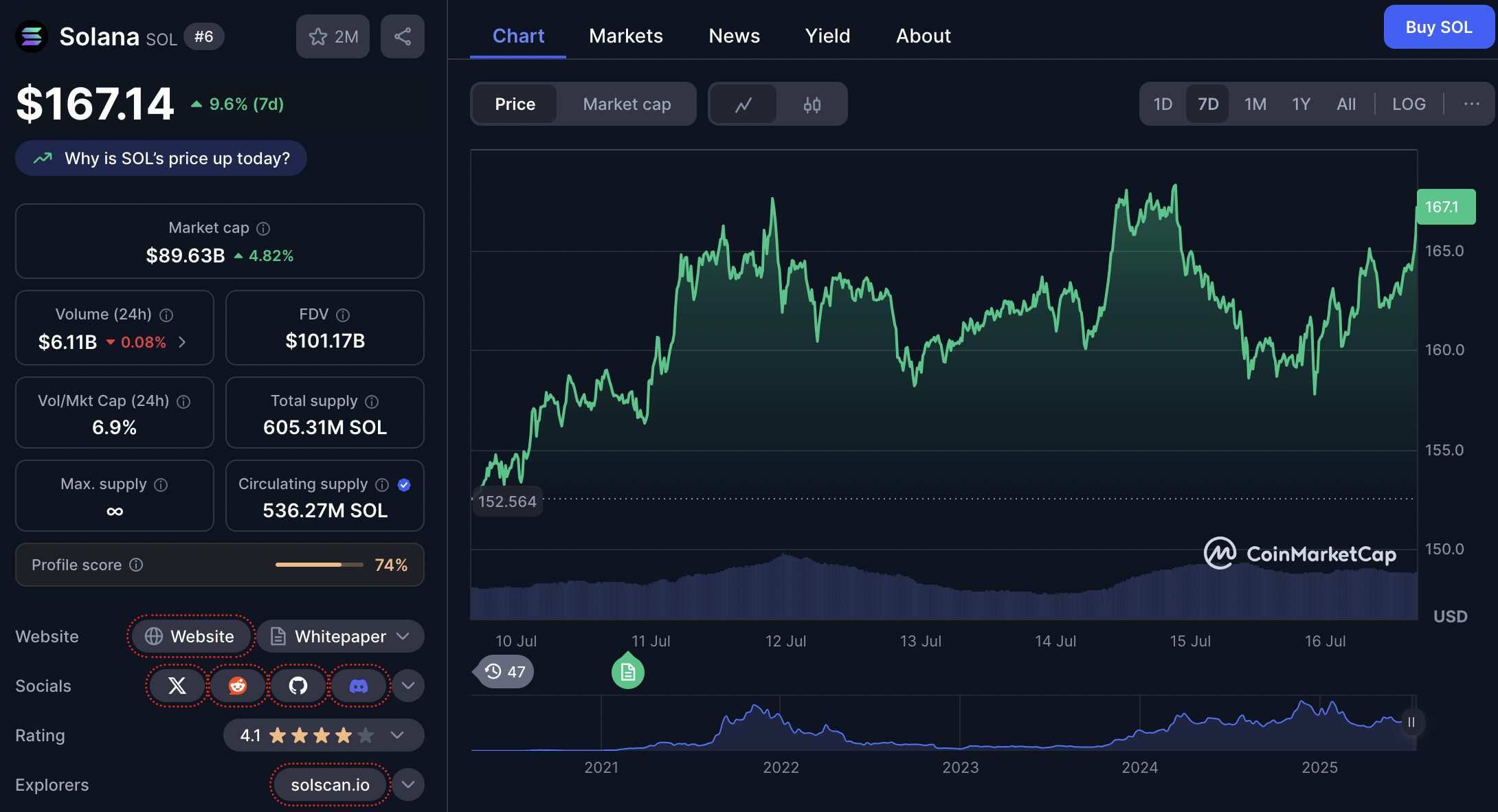The height and width of the screenshot is (812, 1498).
Task: Click the $89.63B market cap value
Action: click(x=186, y=256)
